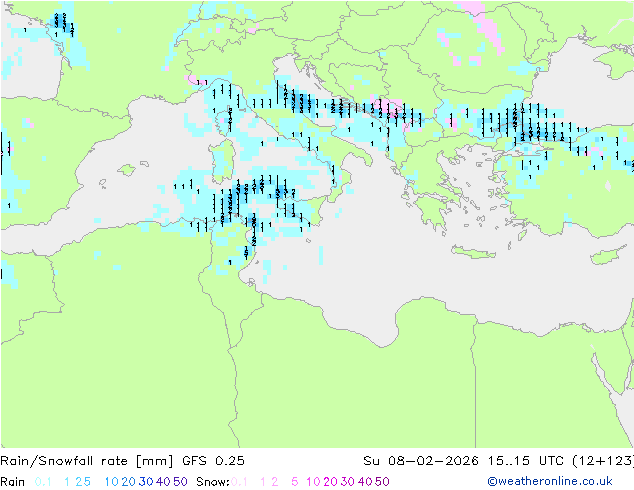Select the Rain legend value 1
The width and height of the screenshot is (634, 490).
[67, 482]
